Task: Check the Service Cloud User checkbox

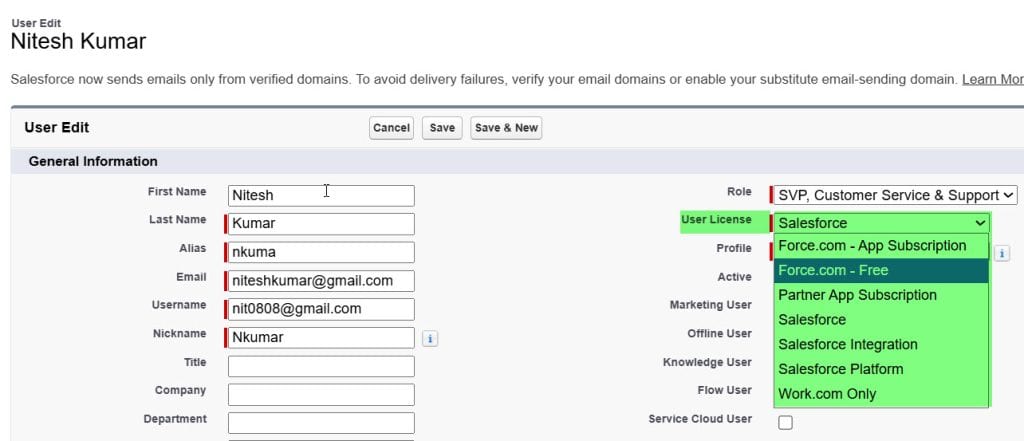Action: click(785, 423)
